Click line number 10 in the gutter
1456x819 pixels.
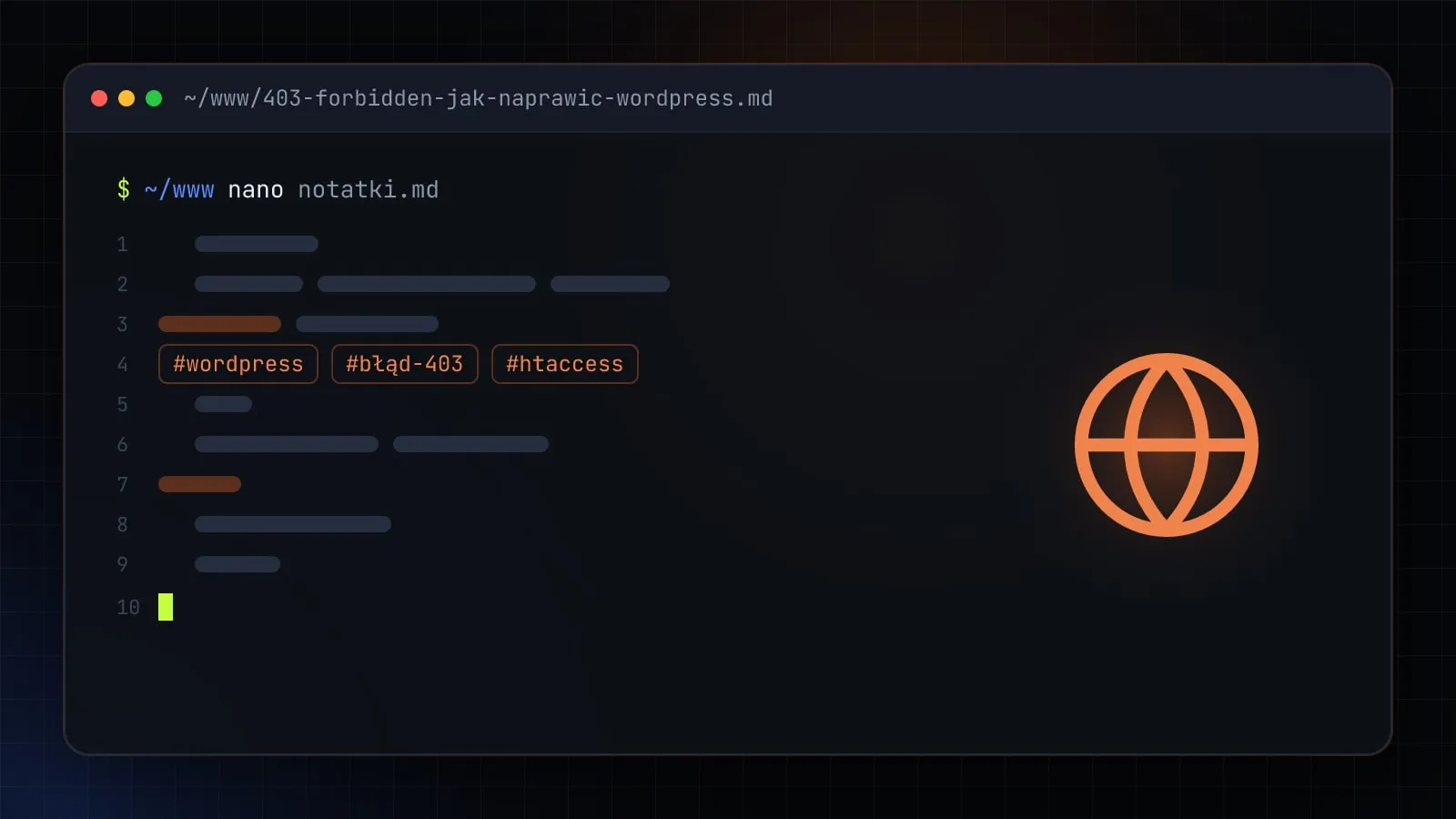pyautogui.click(x=128, y=607)
